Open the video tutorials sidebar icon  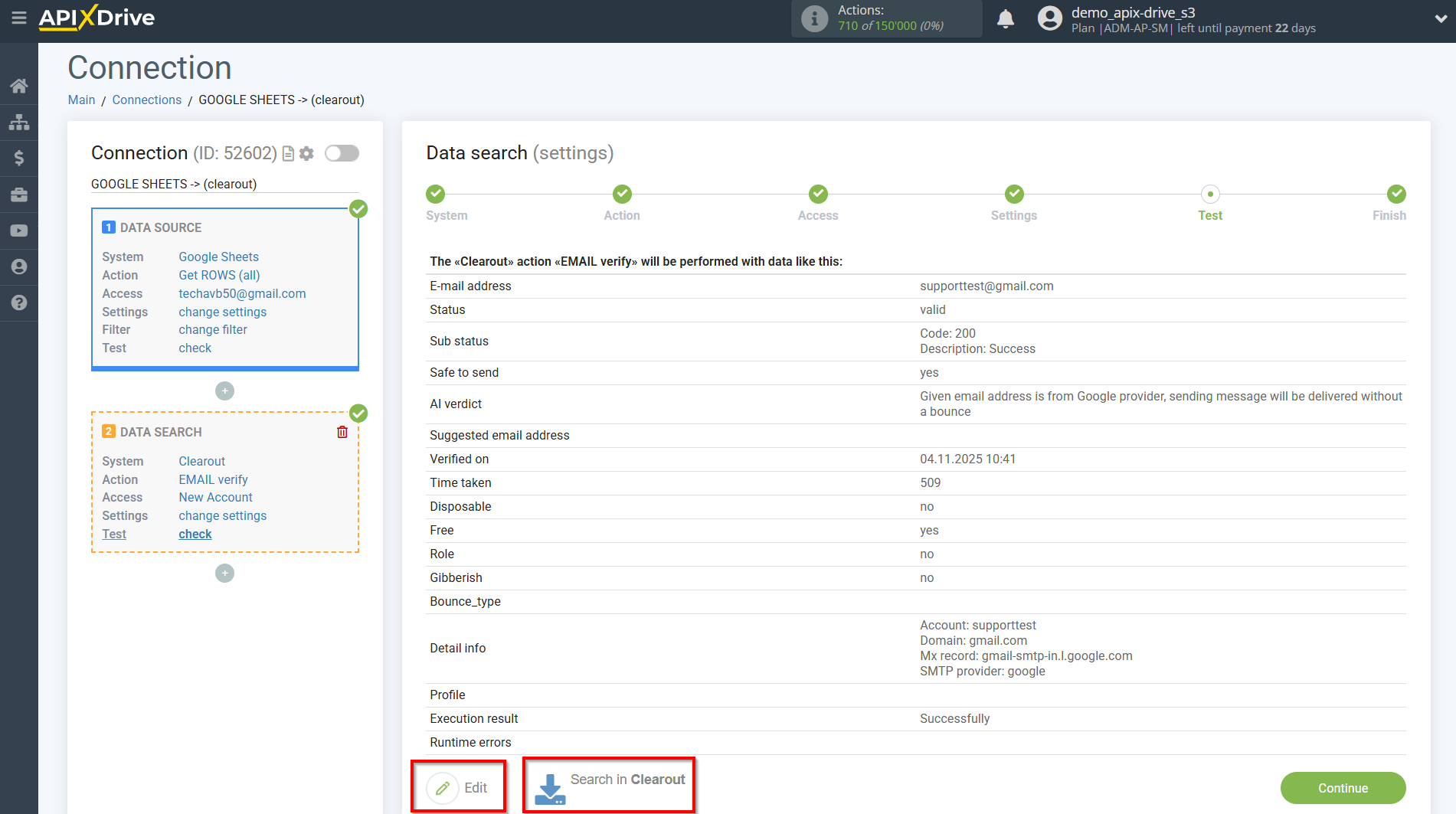19,230
